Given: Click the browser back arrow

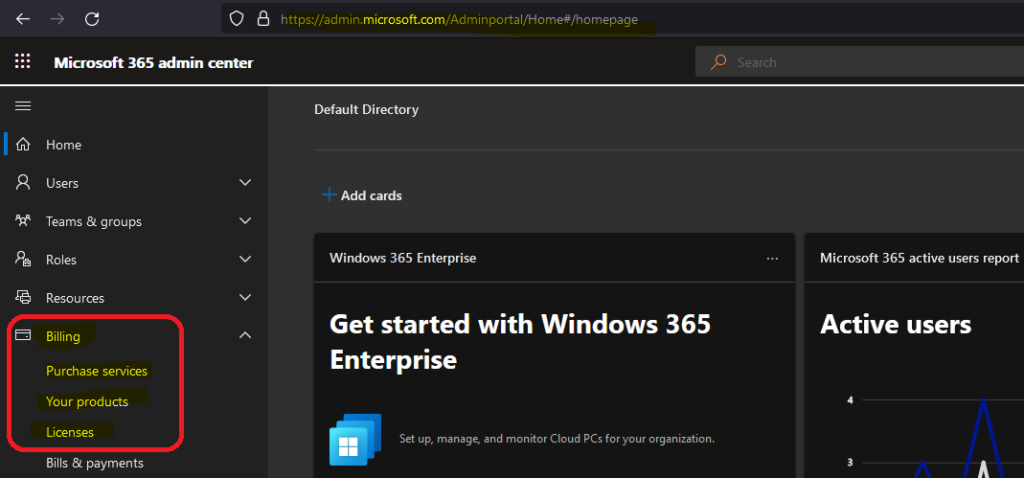Looking at the screenshot, I should pyautogui.click(x=23, y=19).
